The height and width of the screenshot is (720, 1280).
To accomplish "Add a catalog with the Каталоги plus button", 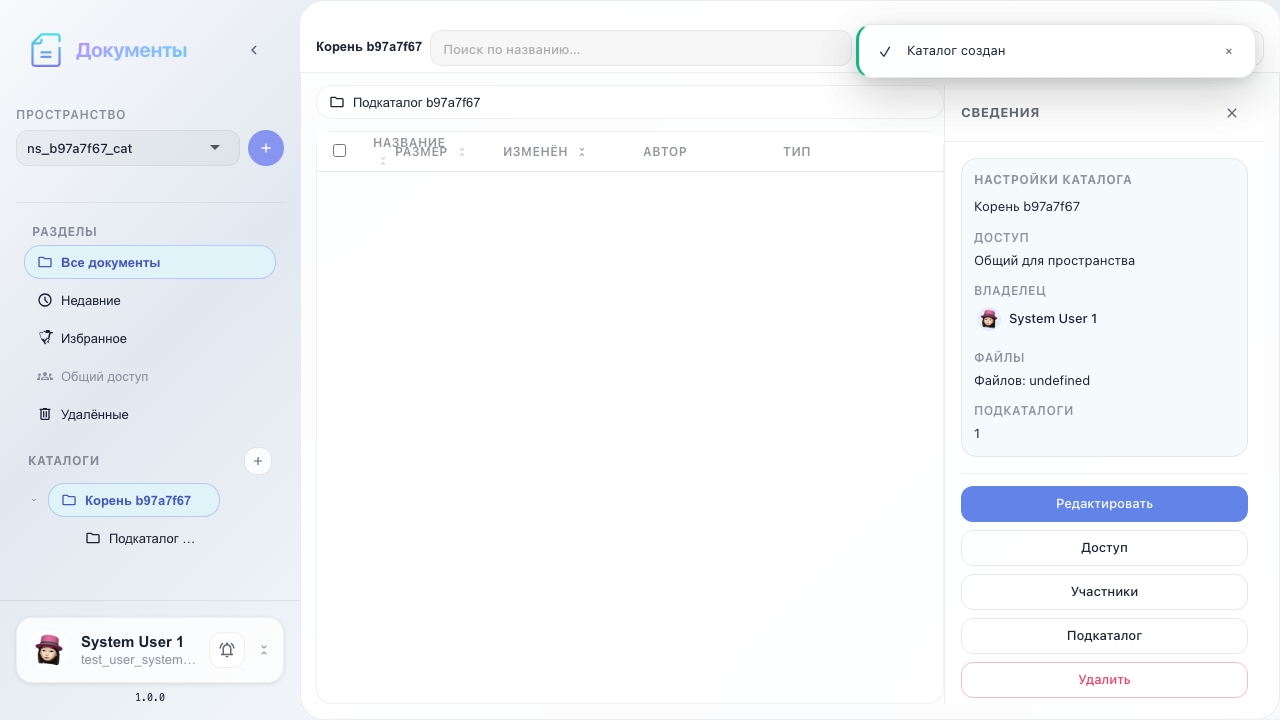I will click(x=258, y=461).
